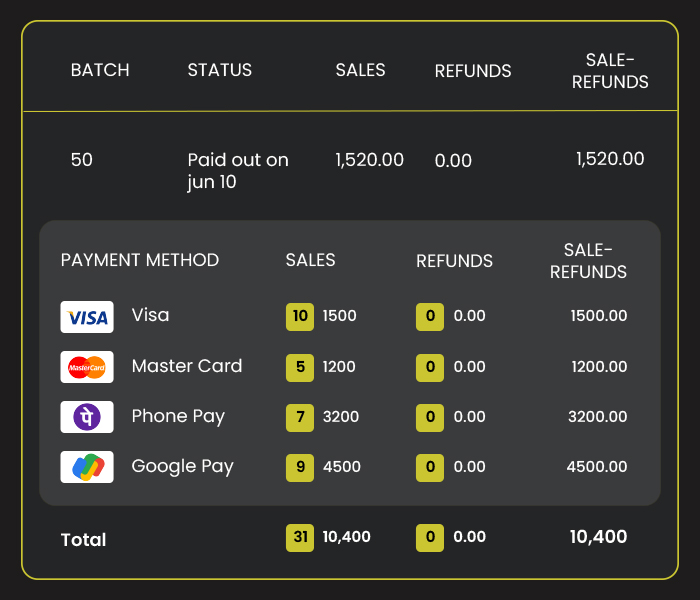Click Visa refunds count badge
This screenshot has height=600, width=700.
(x=430, y=316)
